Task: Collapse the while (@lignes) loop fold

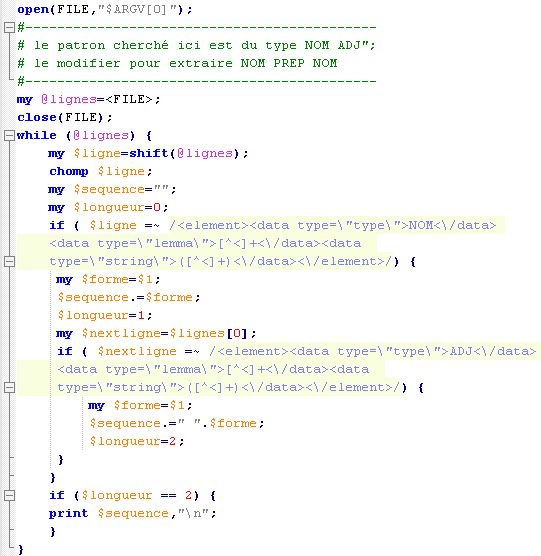Action: (9, 135)
